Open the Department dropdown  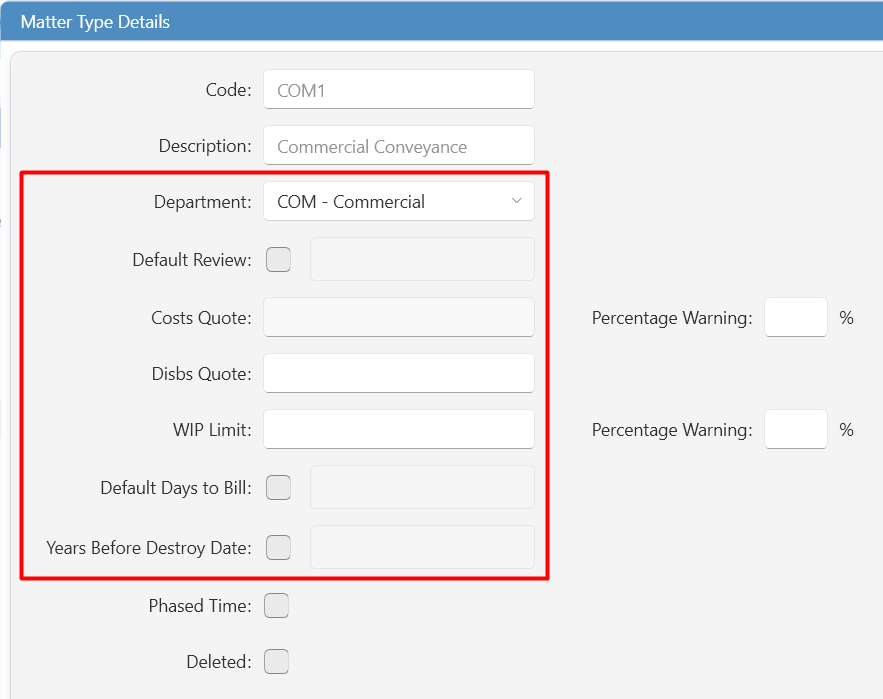pyautogui.click(x=399, y=201)
